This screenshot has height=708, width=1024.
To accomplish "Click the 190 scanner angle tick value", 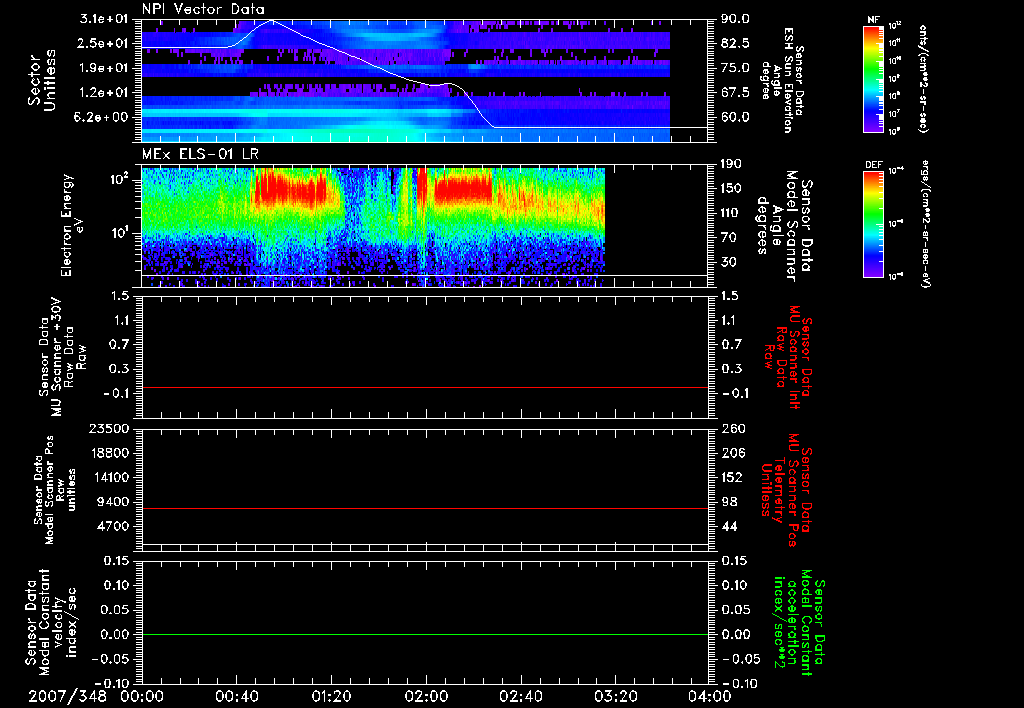I will [732, 164].
